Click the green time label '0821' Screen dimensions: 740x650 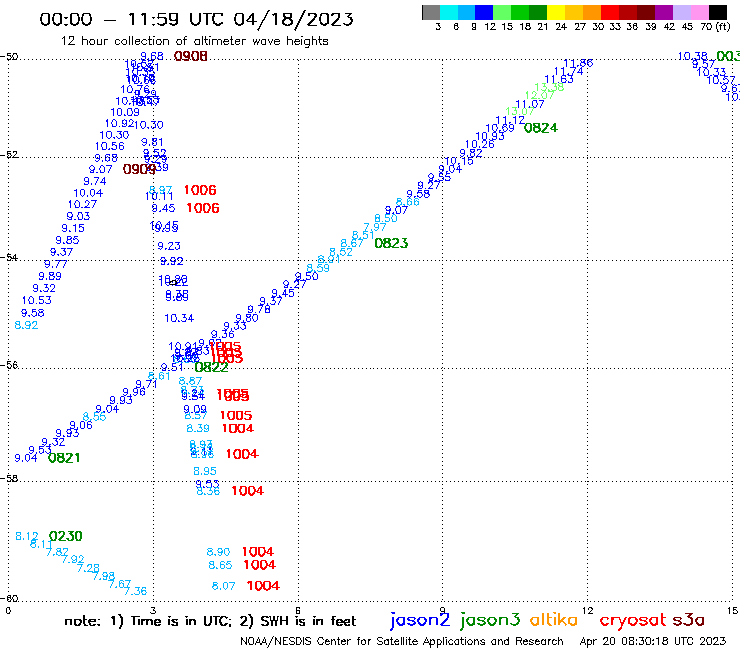(x=64, y=458)
